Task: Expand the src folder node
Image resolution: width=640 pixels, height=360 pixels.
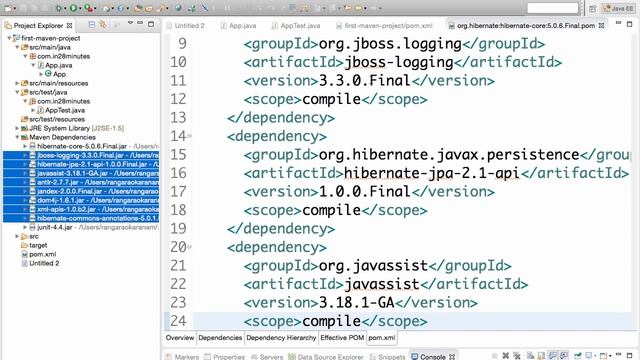Action: (17, 236)
